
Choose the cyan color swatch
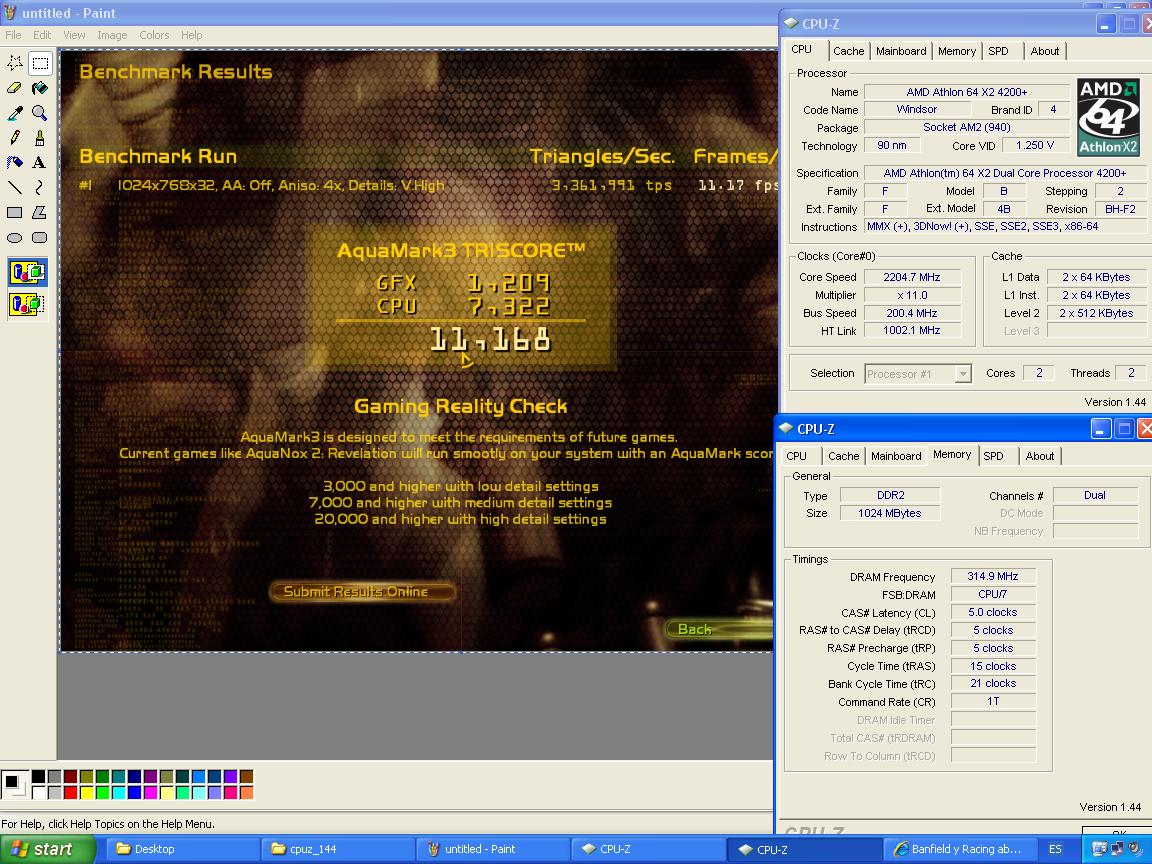coord(118,793)
